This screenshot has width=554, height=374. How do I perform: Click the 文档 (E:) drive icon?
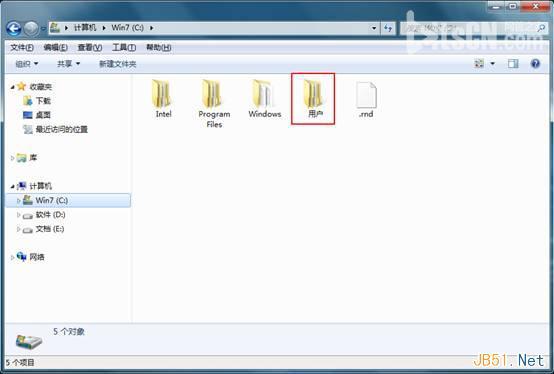tap(28, 230)
